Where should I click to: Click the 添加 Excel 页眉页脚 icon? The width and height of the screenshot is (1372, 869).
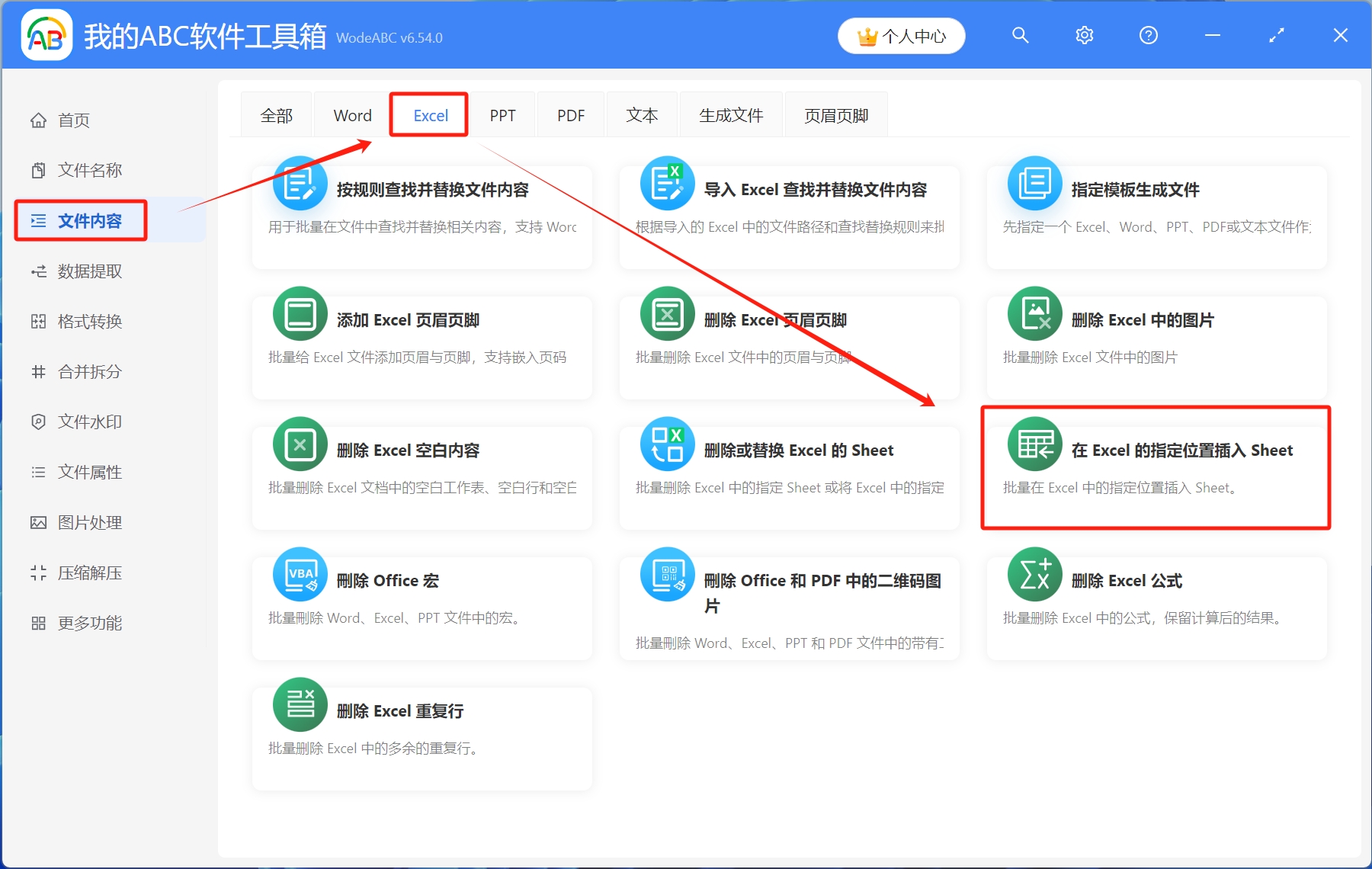[x=300, y=314]
